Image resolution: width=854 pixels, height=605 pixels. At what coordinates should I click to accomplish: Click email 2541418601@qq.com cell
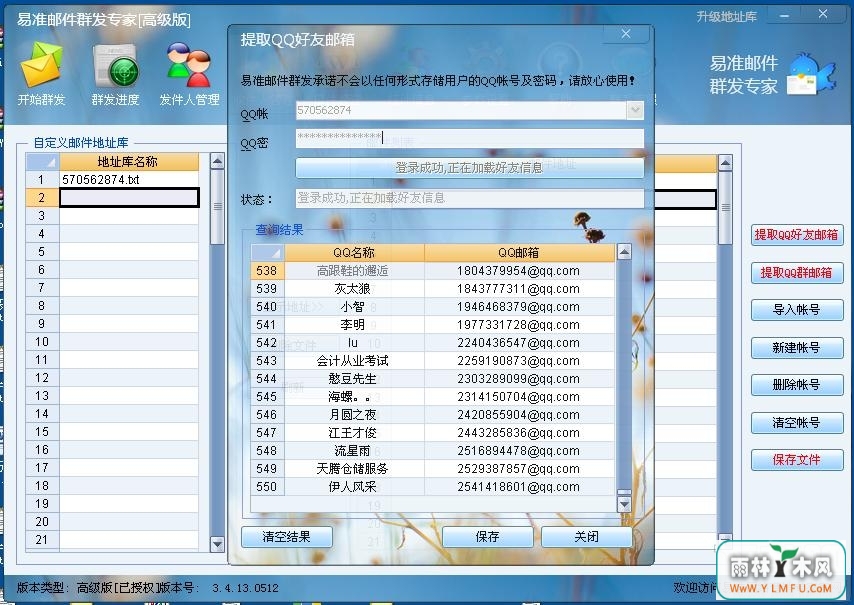pyautogui.click(x=519, y=486)
